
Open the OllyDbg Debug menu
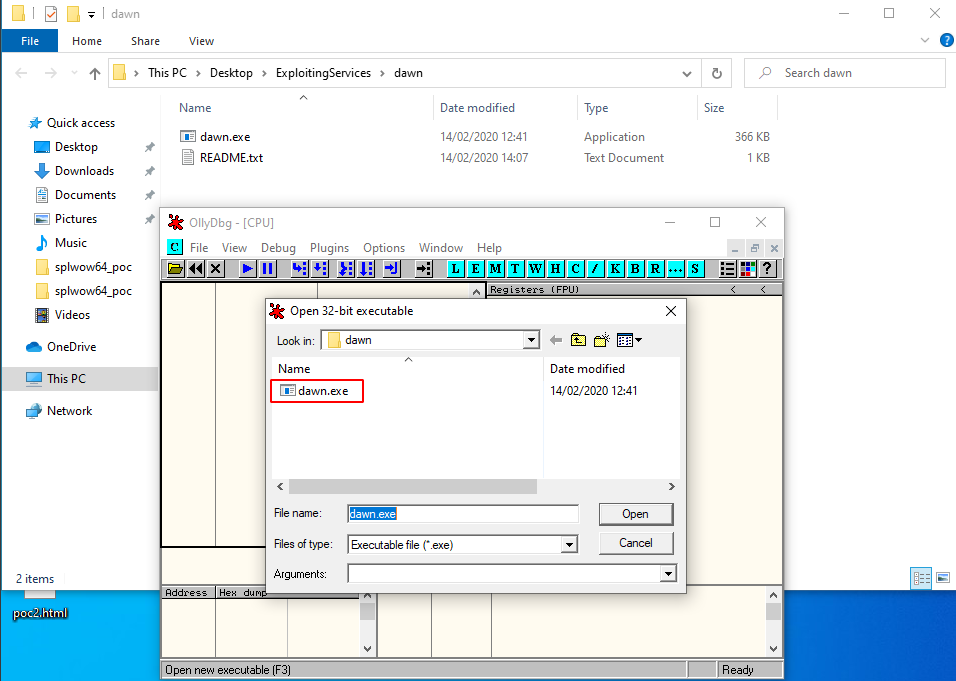(x=278, y=248)
